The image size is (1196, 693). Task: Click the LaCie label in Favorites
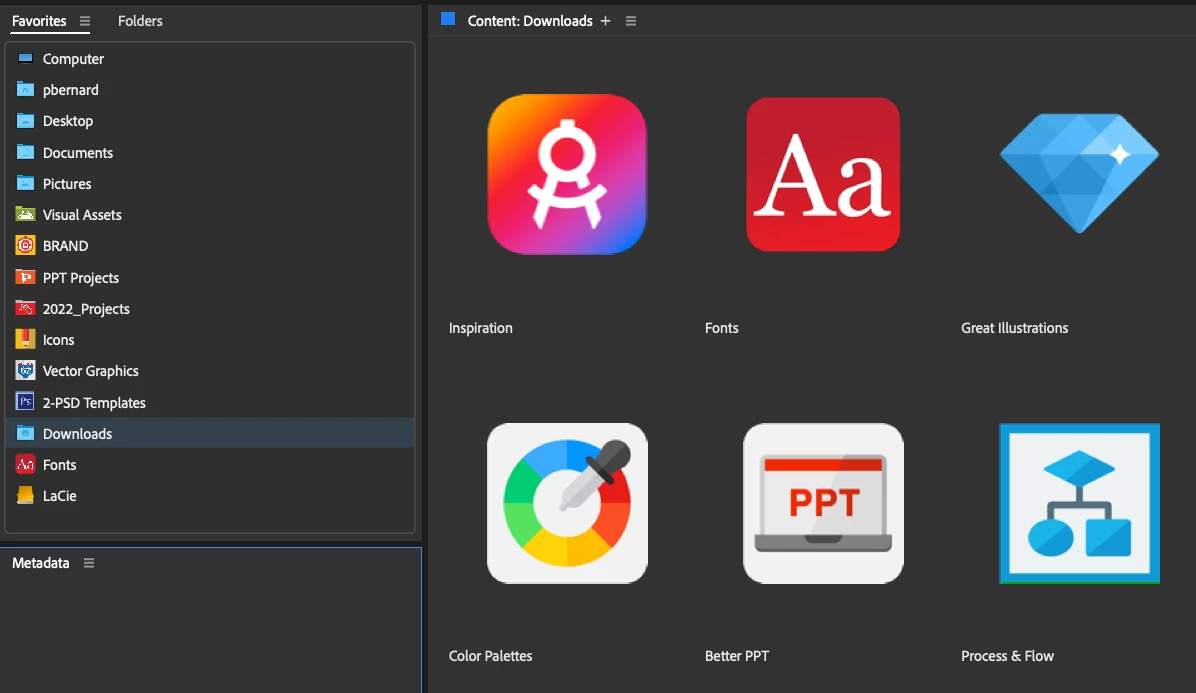[59, 496]
